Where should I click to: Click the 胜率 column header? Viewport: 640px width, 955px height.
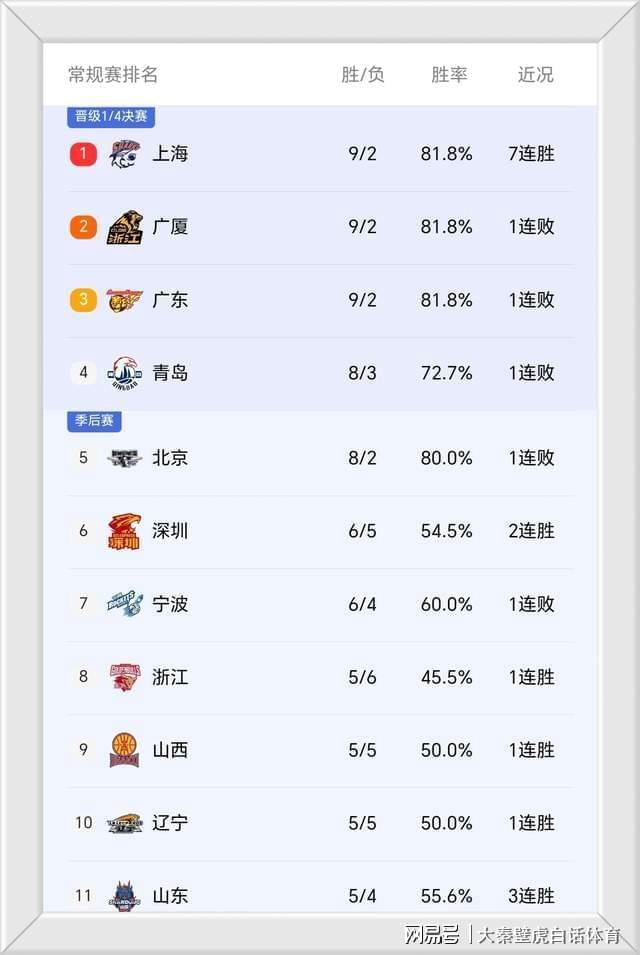pyautogui.click(x=449, y=75)
